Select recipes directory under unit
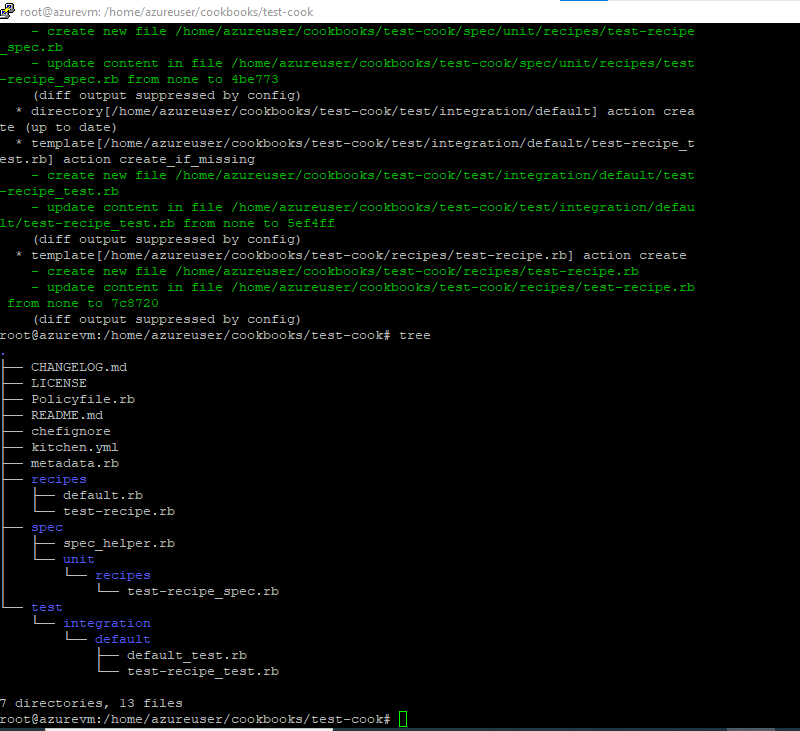 point(123,575)
